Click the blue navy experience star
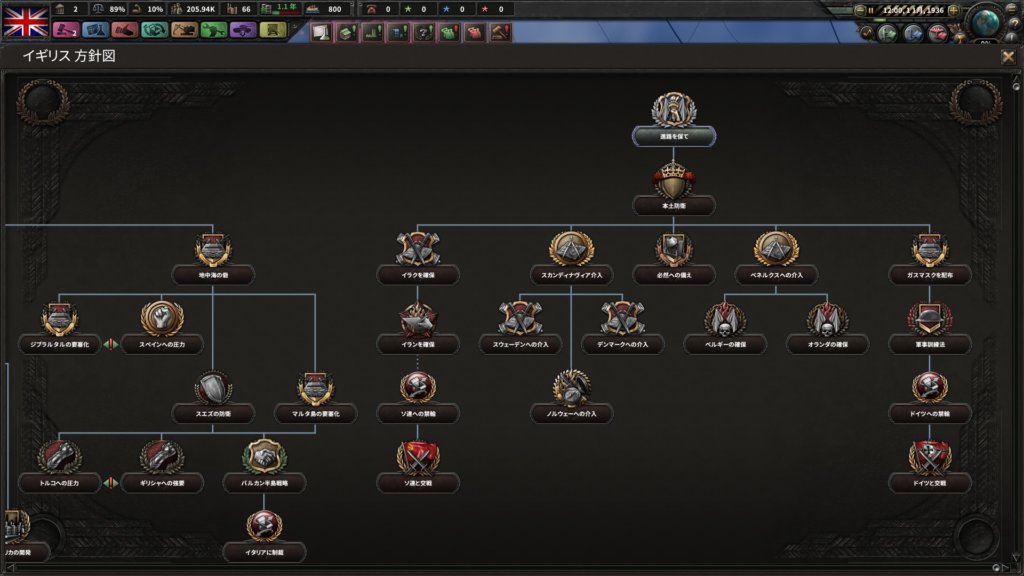 (x=447, y=9)
